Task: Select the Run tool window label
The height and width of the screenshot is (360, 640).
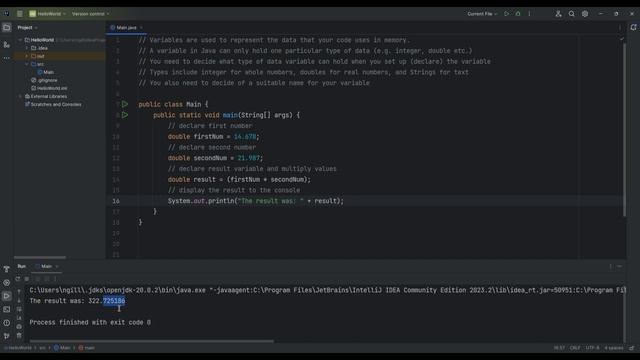Action: (22, 266)
